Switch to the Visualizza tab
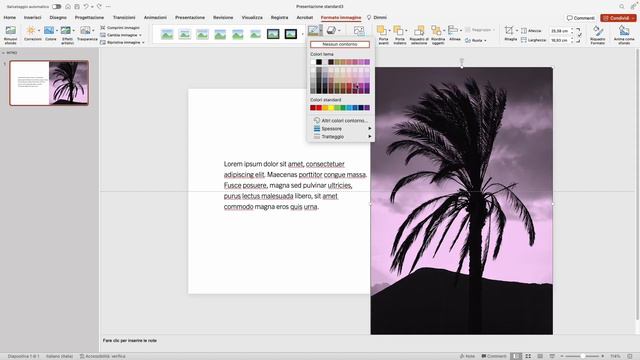This screenshot has width=640, height=360. (x=252, y=18)
